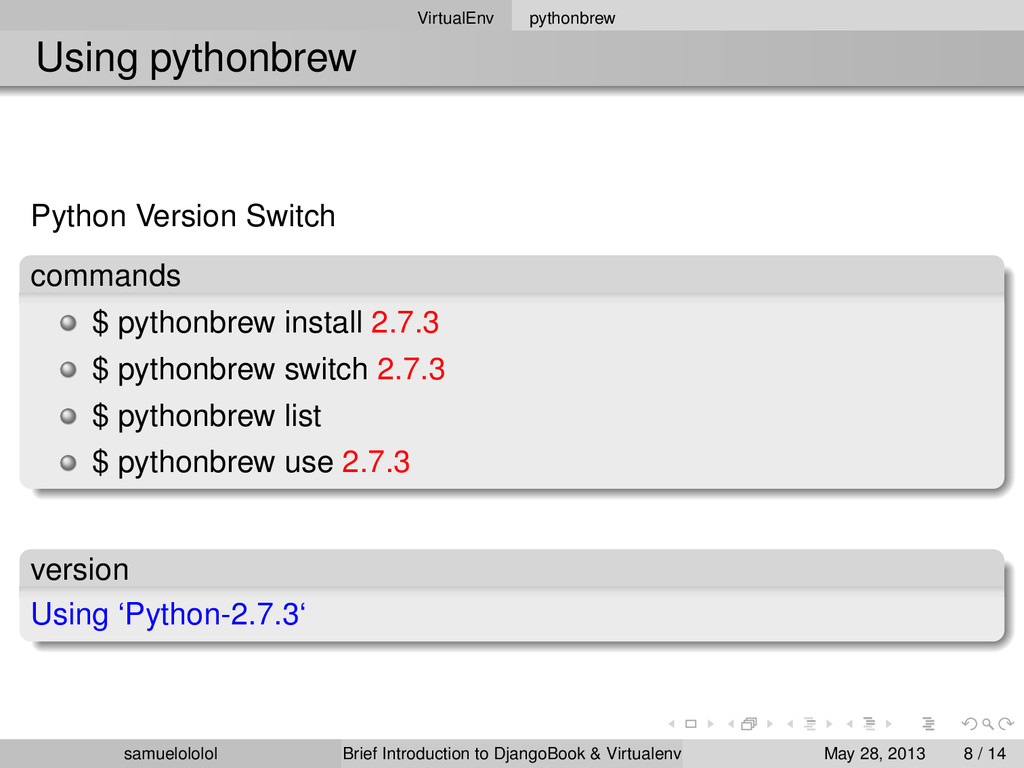Select the pythonbrew section tab
1024x768 pixels.
coord(572,18)
